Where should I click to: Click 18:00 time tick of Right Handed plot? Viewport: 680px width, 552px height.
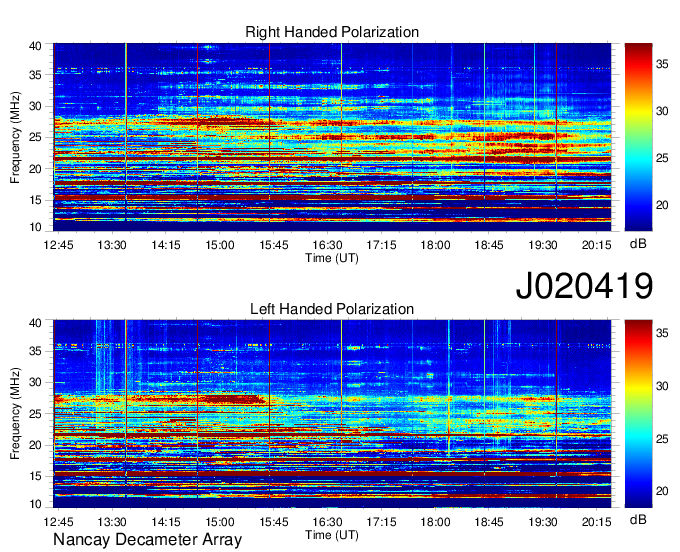[435, 245]
